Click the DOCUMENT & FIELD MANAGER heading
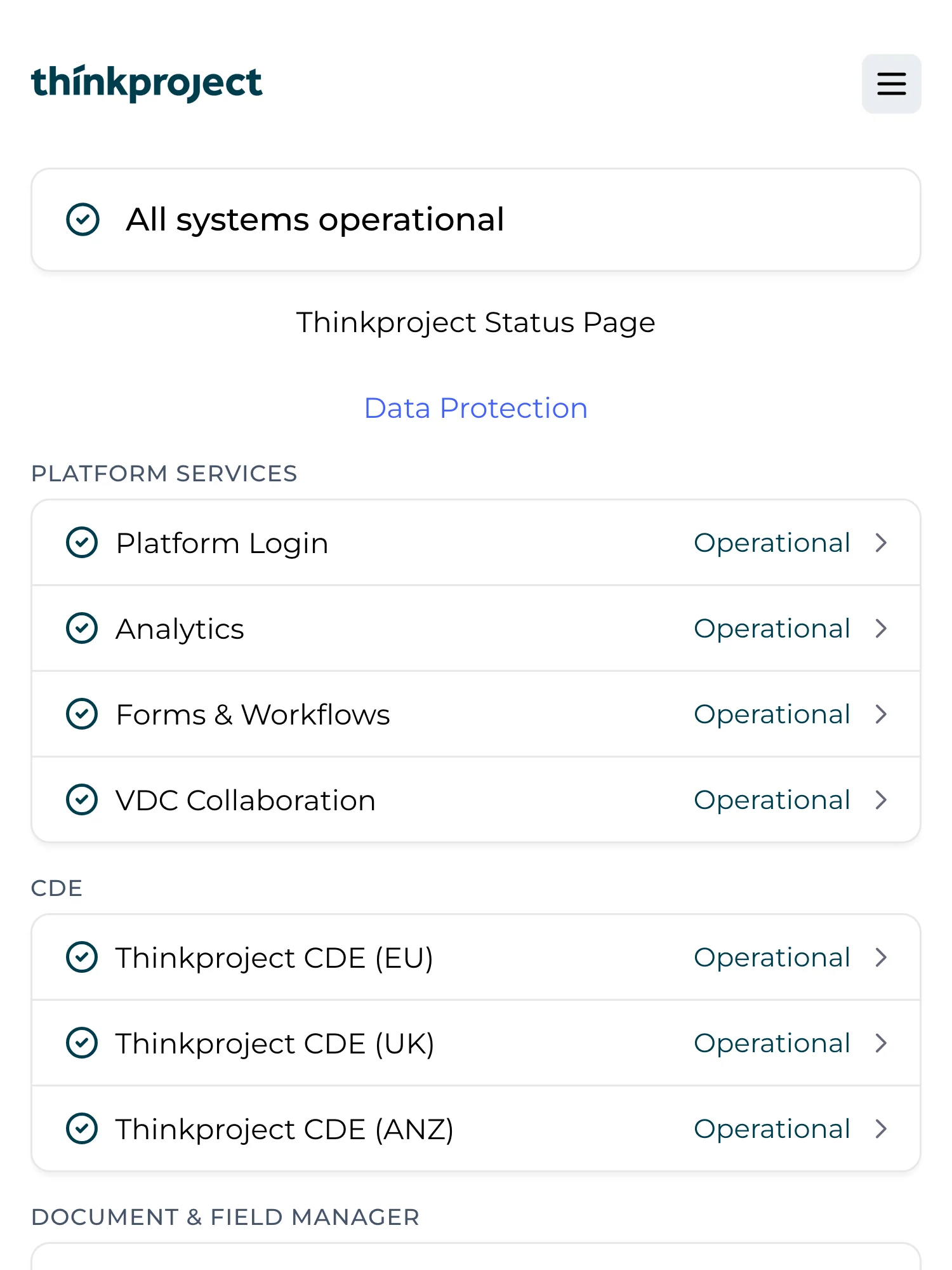This screenshot has height=1270, width=952. coord(225,1217)
